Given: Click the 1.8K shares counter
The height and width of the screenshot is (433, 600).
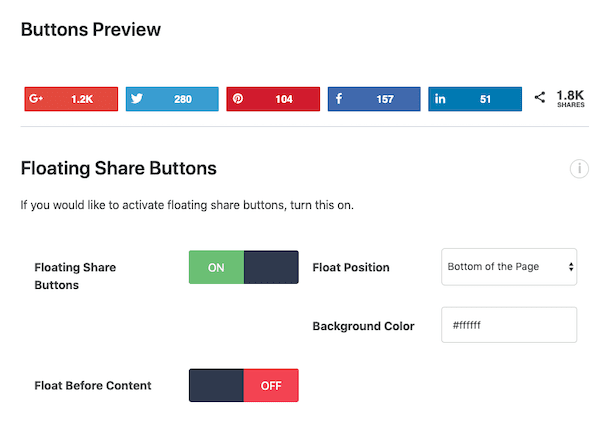Looking at the screenshot, I should pos(570,99).
